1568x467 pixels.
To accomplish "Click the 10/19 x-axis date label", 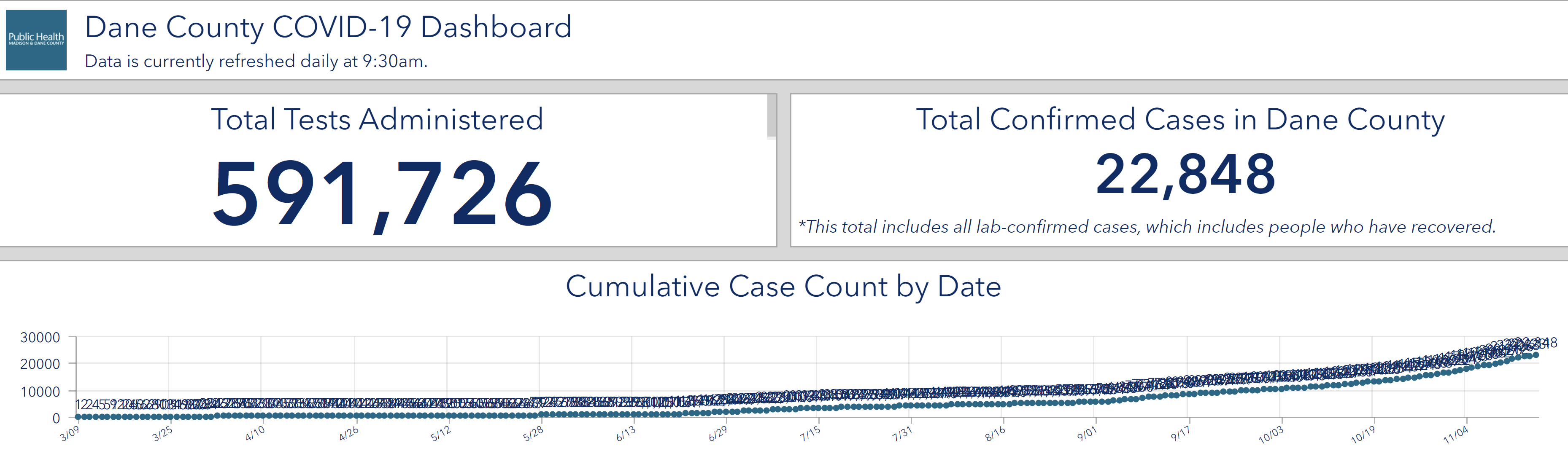I will point(1362,435).
